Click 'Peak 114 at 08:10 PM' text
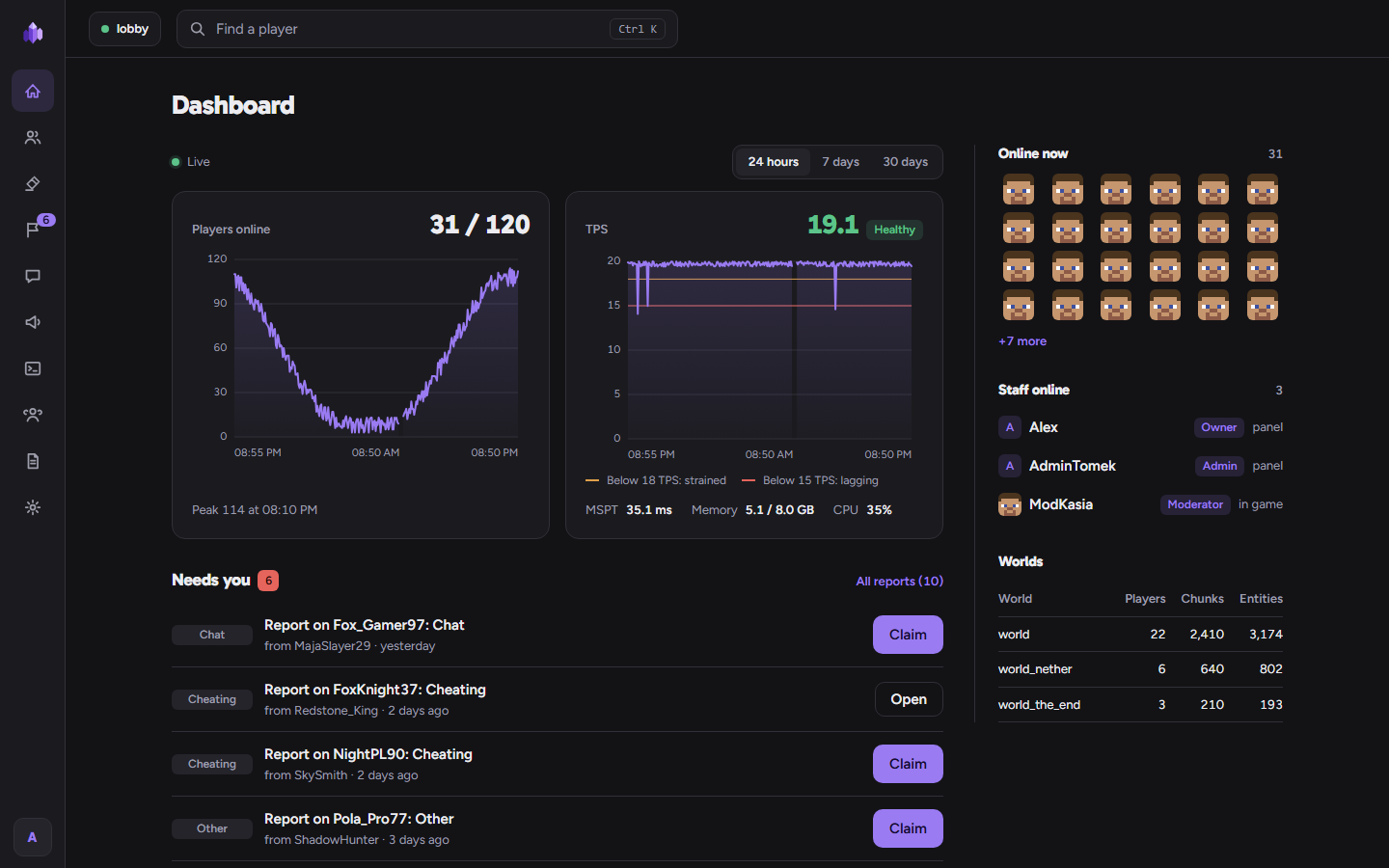 click(255, 510)
